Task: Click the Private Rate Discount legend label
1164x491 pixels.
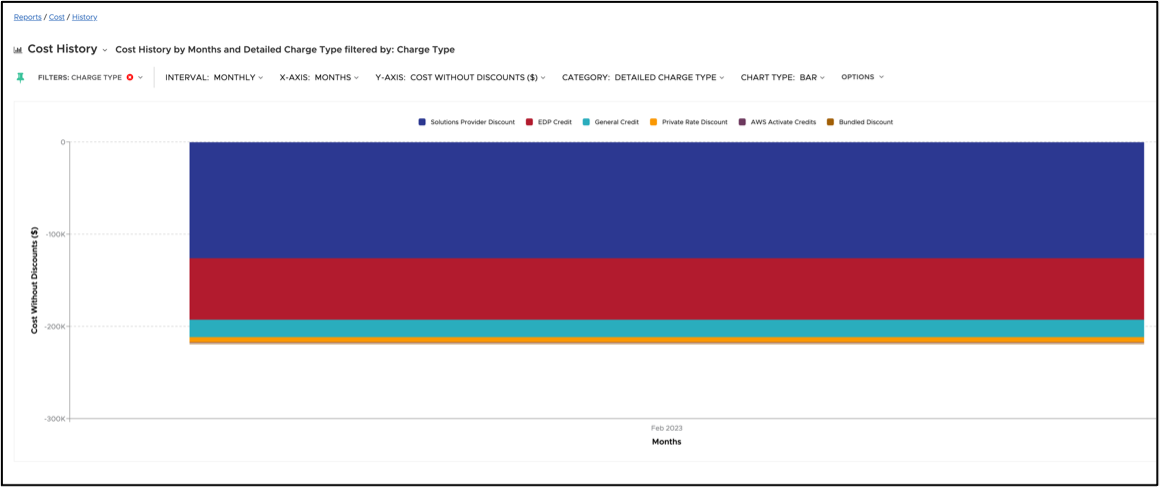Action: pos(695,122)
